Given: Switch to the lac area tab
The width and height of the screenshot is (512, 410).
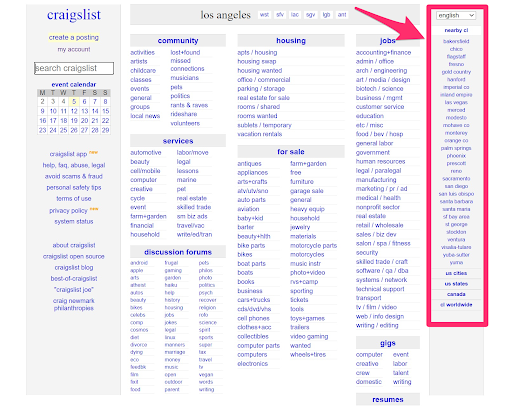Looking at the screenshot, I should coord(295,15).
